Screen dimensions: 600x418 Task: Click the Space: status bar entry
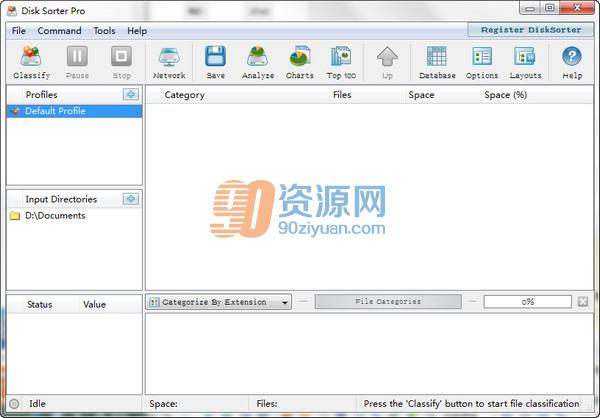[x=163, y=404]
